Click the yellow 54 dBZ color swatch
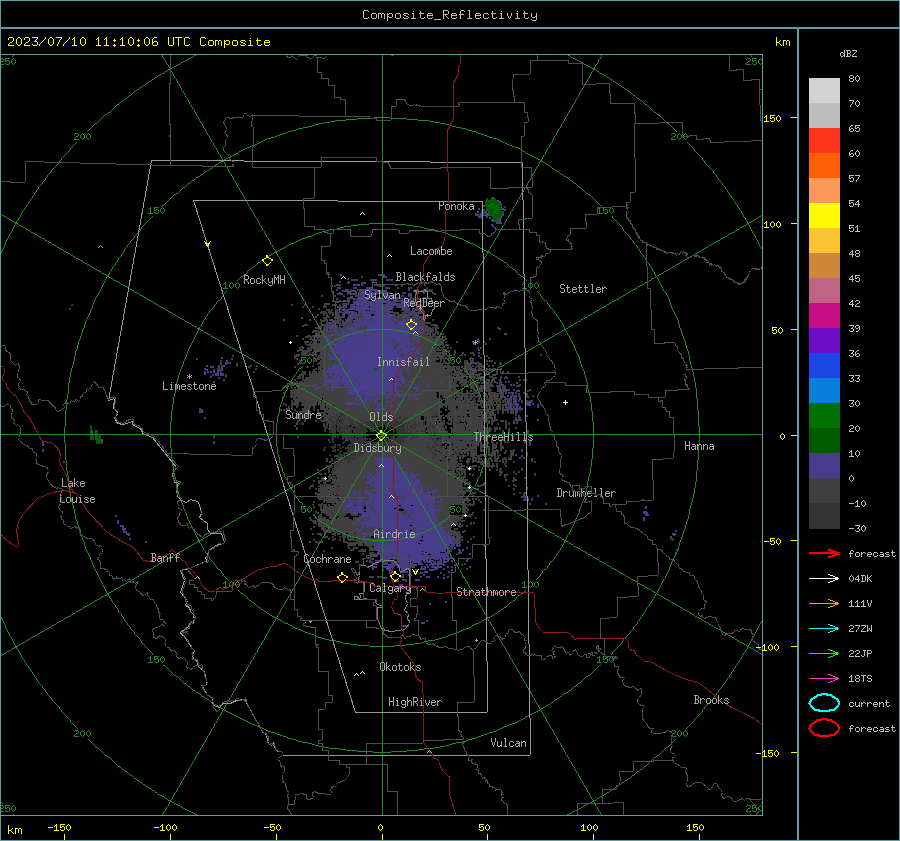Viewport: 900px width, 841px height. pos(824,215)
